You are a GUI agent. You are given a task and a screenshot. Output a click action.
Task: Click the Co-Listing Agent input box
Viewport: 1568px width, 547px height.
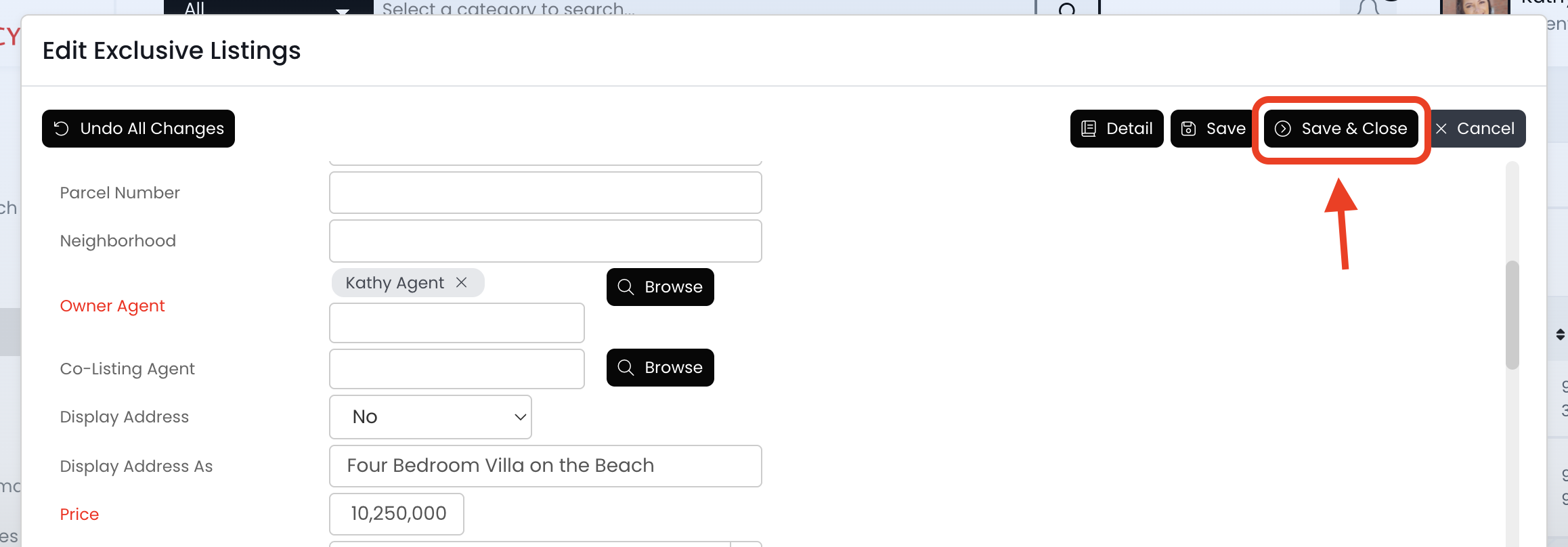(457, 369)
